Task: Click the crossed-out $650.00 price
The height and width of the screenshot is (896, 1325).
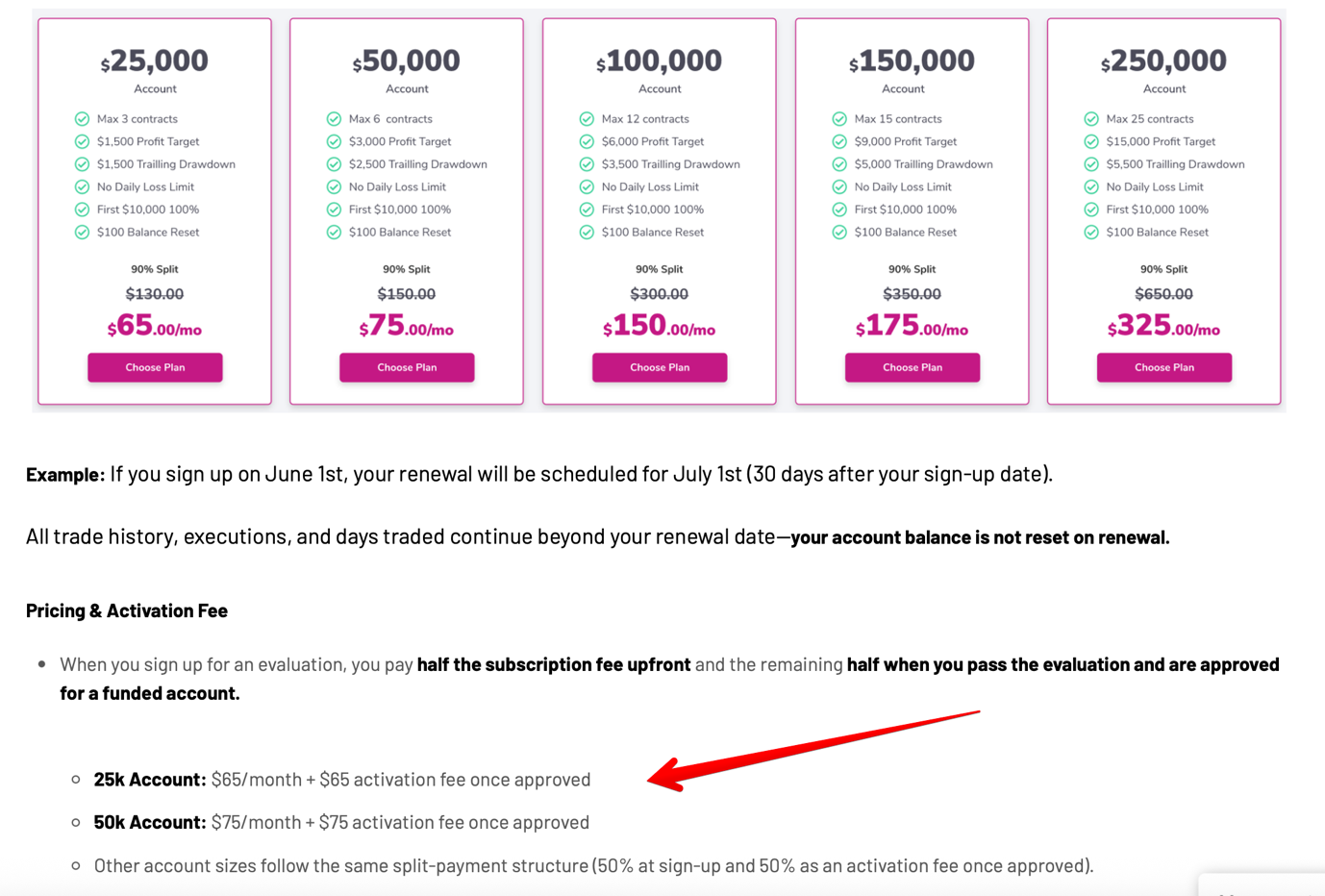Action: (x=1163, y=294)
